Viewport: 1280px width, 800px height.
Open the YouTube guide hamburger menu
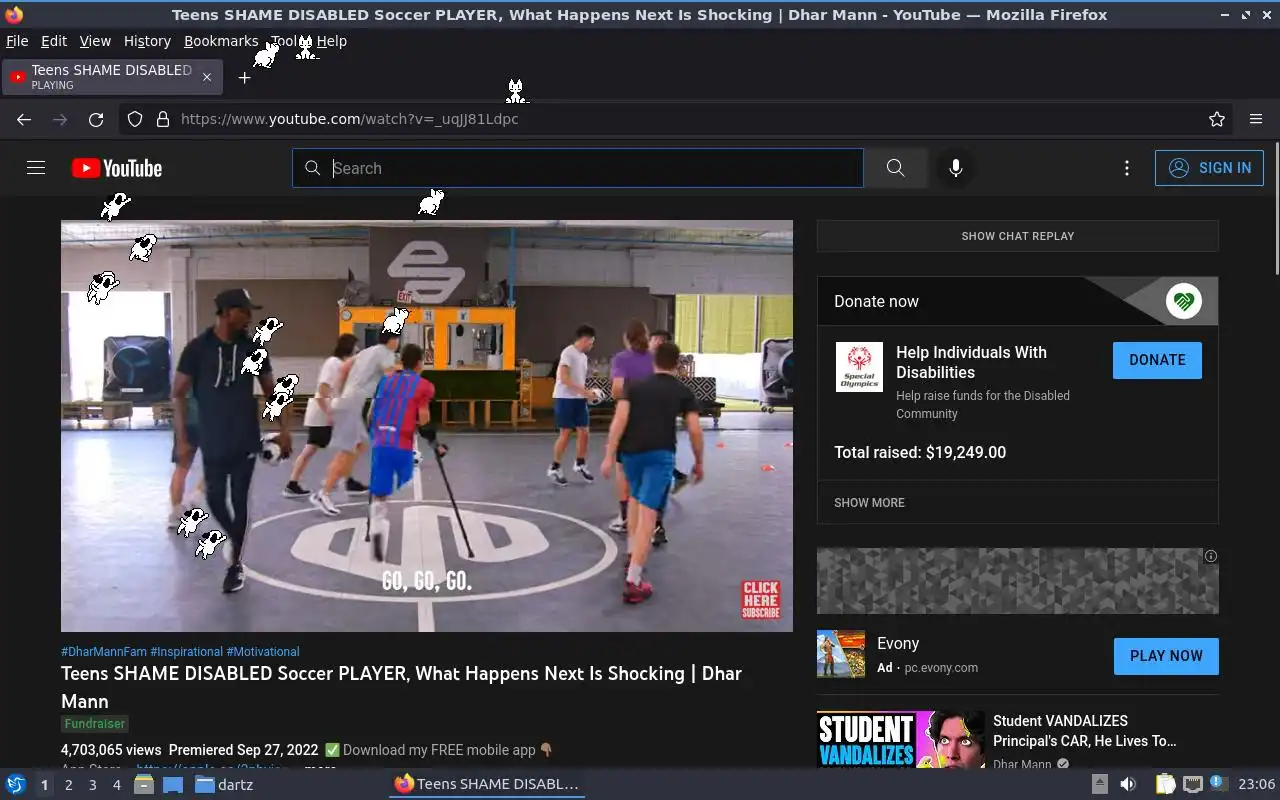pyautogui.click(x=36, y=168)
